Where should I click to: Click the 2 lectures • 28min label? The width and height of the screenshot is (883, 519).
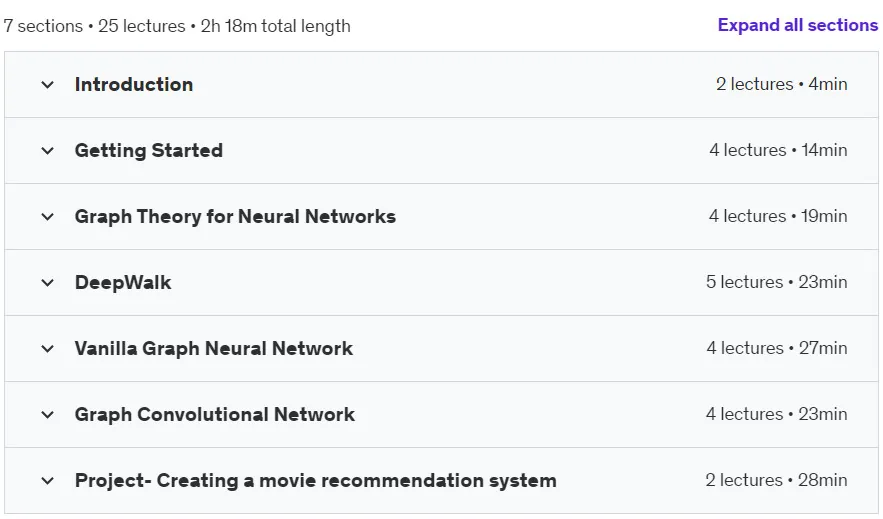pos(776,480)
